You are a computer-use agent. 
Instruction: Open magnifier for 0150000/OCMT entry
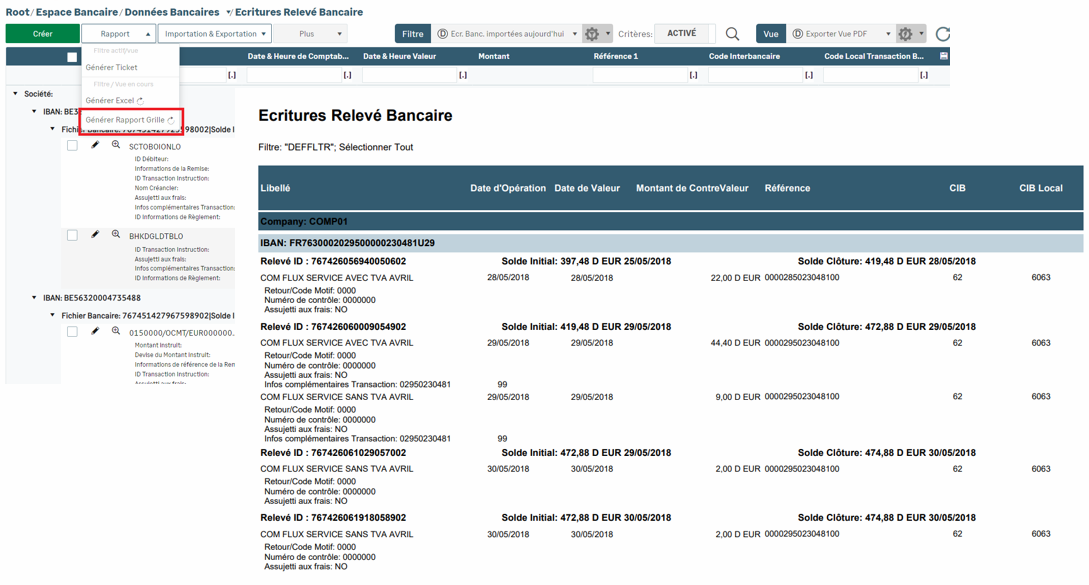[x=116, y=331]
